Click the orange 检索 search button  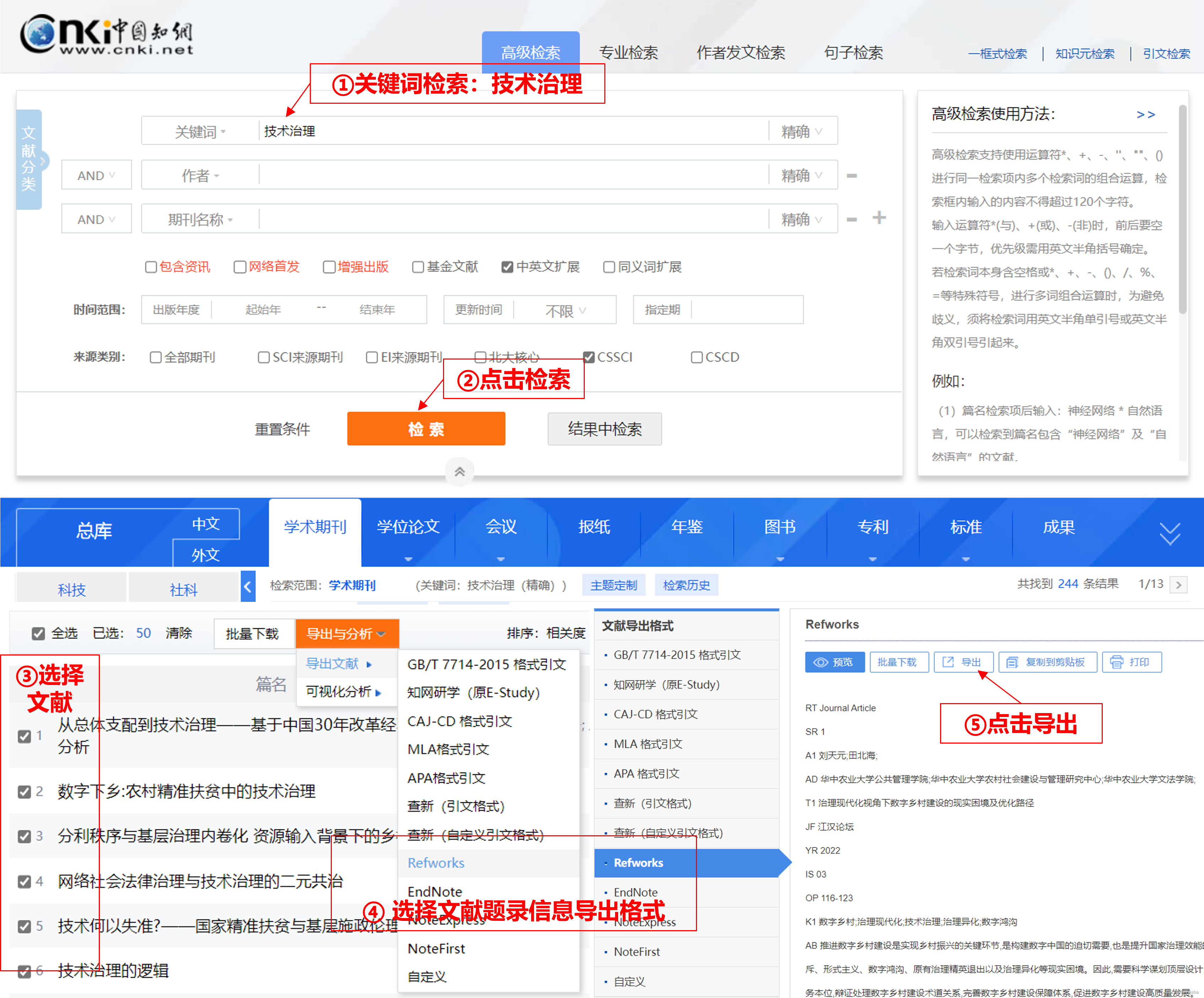click(426, 429)
